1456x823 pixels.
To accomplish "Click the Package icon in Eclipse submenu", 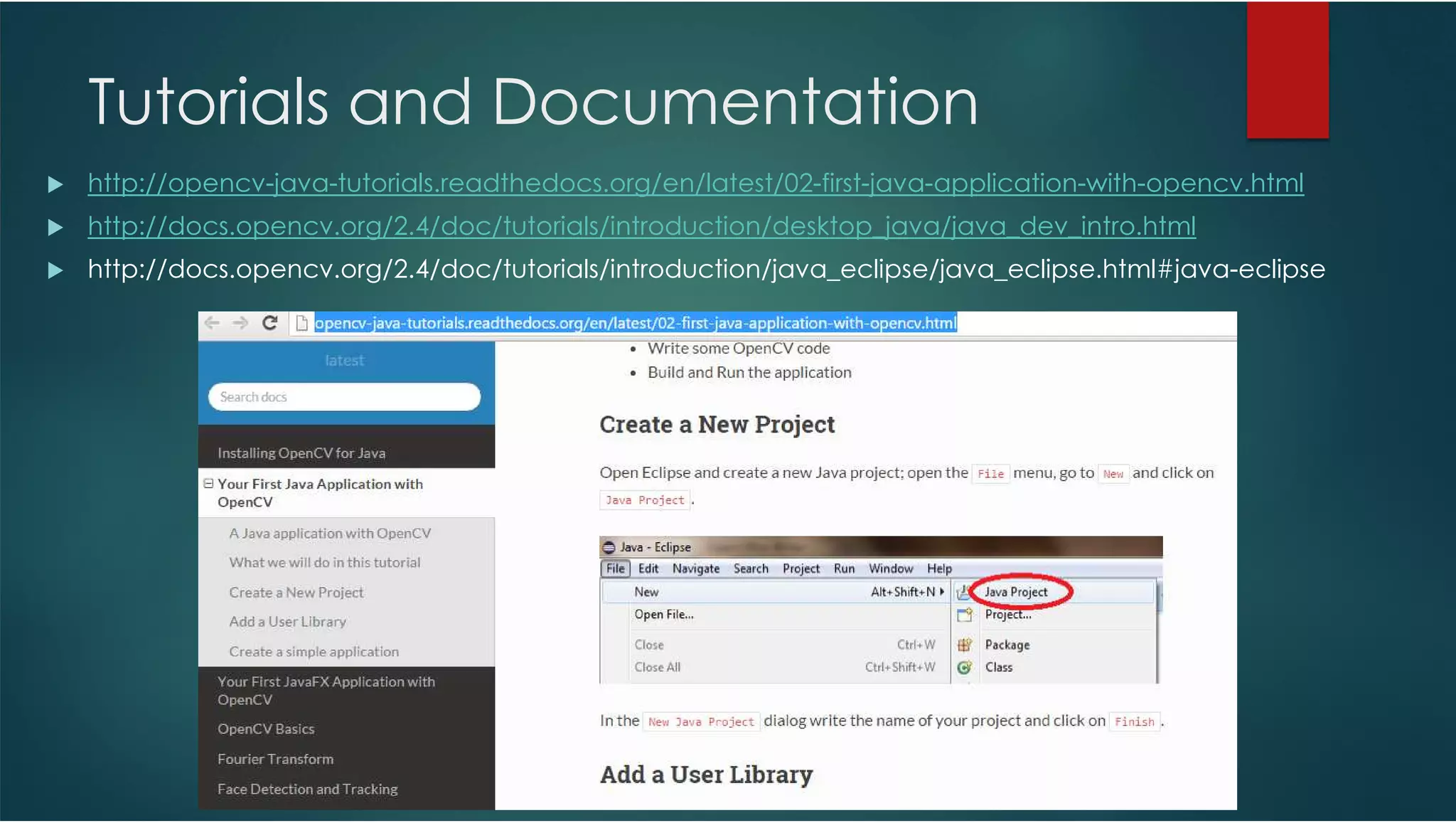I will pos(964,645).
